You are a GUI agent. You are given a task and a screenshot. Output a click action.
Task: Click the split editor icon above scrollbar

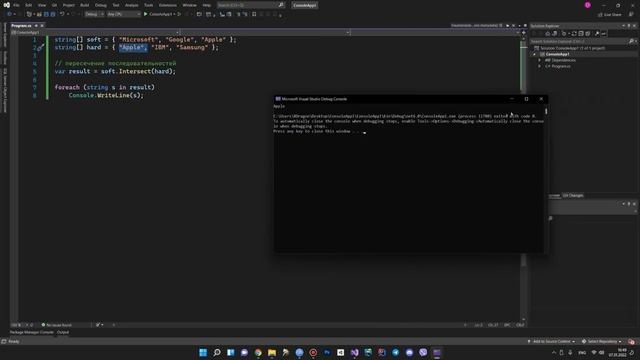524,32
